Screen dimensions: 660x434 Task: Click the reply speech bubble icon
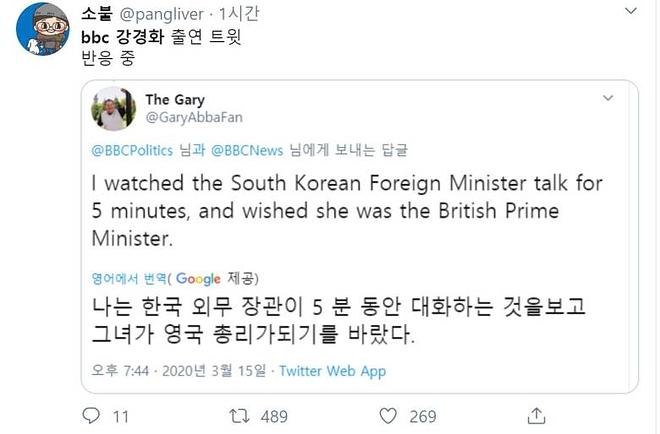[x=89, y=415]
